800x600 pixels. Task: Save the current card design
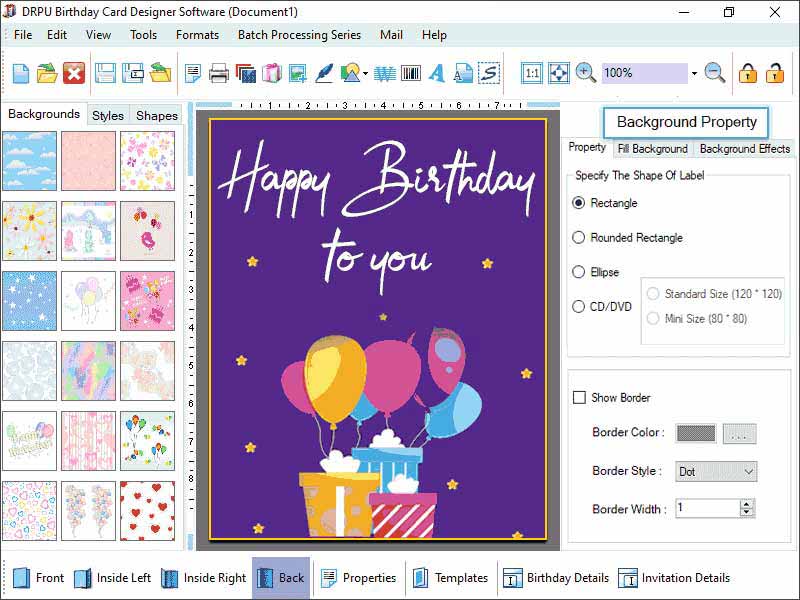107,72
